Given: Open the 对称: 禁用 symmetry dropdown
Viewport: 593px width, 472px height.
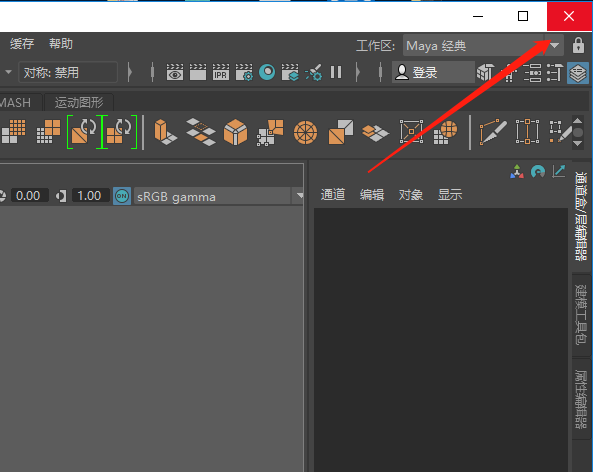Looking at the screenshot, I should 68,72.
